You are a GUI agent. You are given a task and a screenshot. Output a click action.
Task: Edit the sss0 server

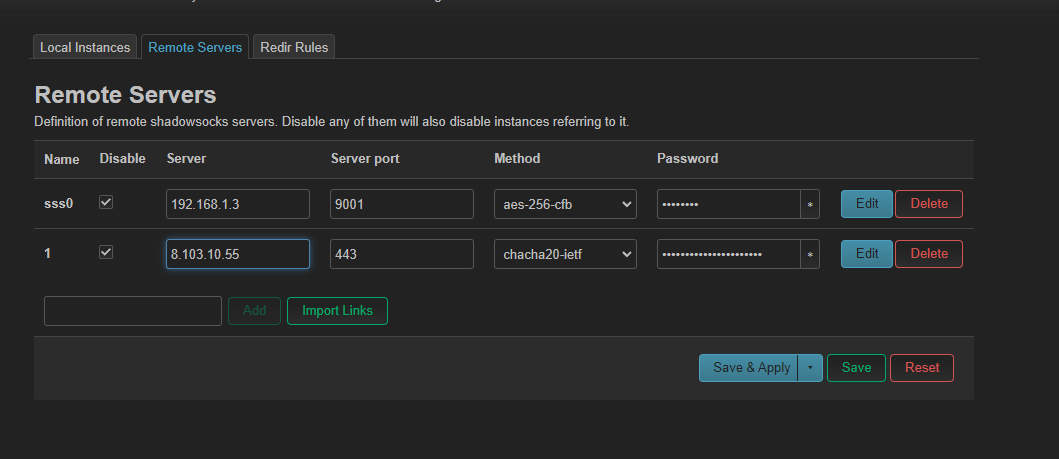click(867, 204)
